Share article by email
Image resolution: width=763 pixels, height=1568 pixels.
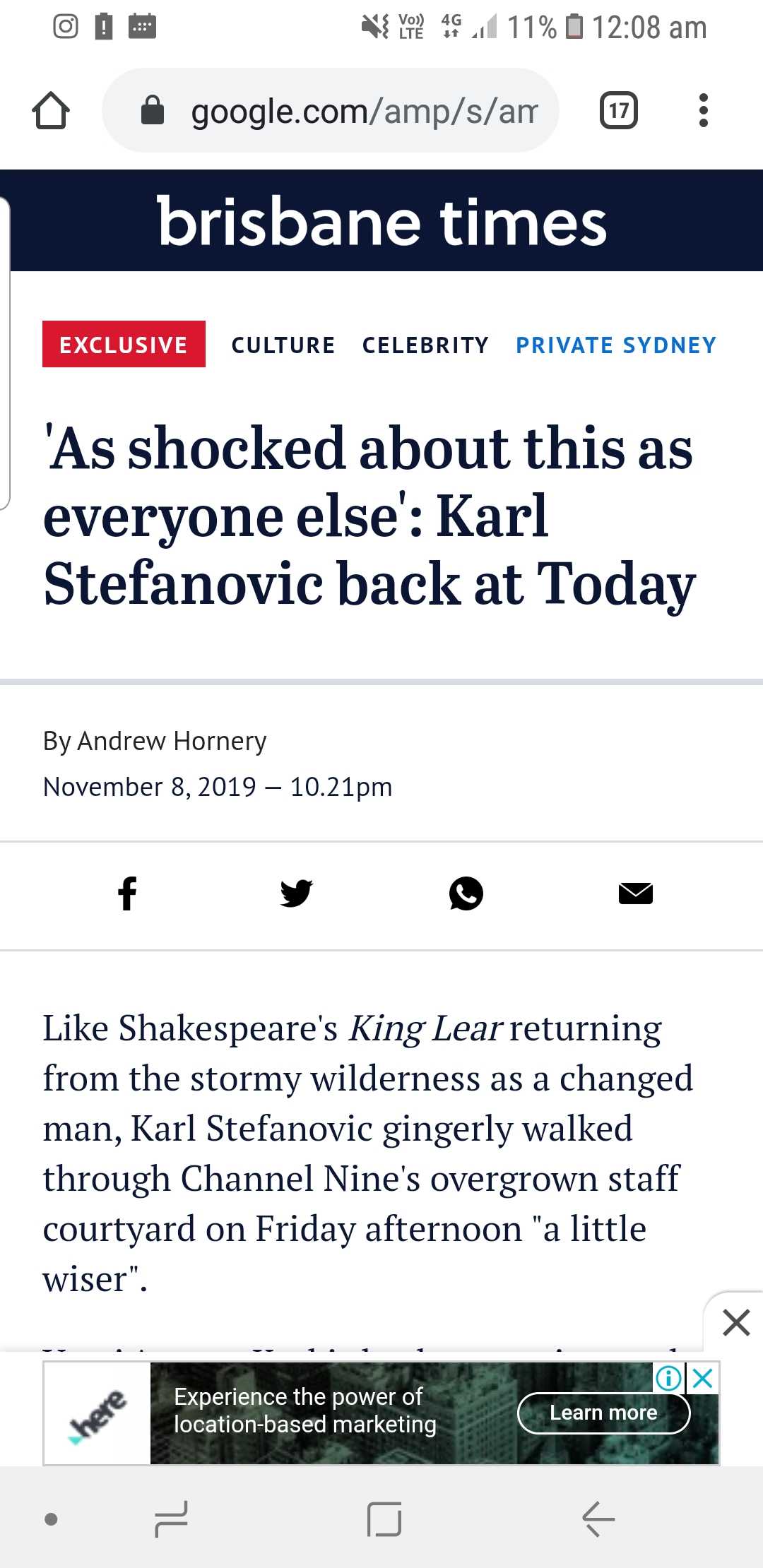(636, 893)
